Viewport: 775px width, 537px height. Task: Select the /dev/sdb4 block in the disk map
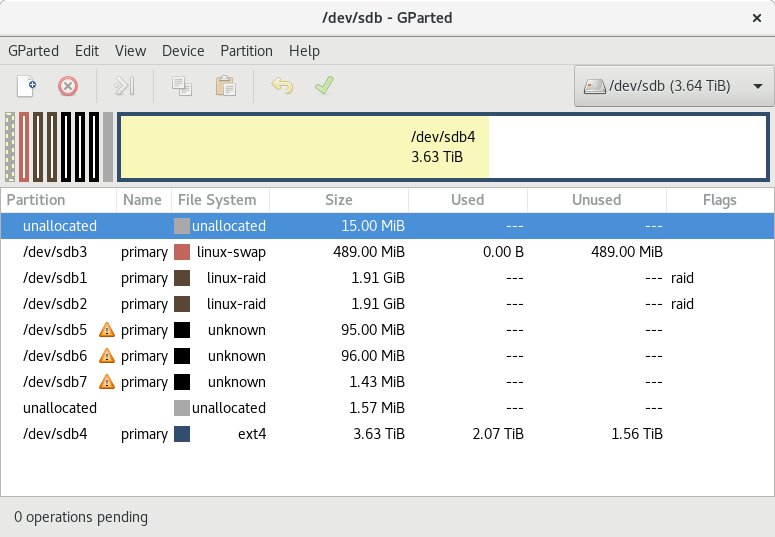(x=443, y=147)
